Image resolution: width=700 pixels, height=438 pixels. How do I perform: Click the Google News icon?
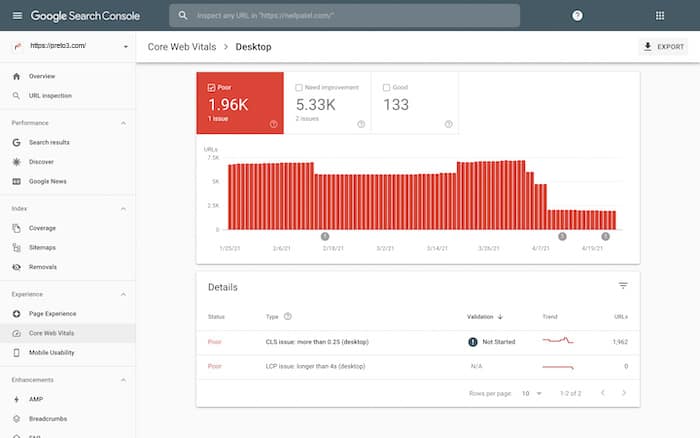(x=17, y=181)
